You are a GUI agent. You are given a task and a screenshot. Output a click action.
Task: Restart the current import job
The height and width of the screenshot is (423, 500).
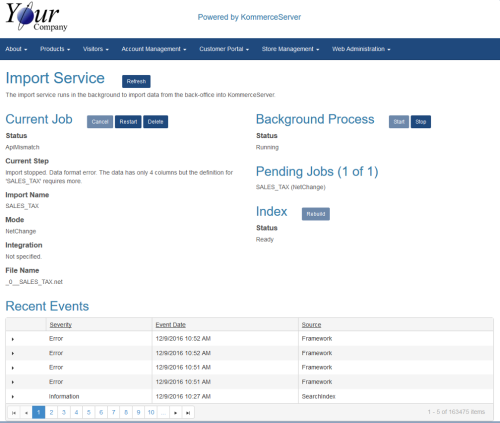tap(128, 122)
